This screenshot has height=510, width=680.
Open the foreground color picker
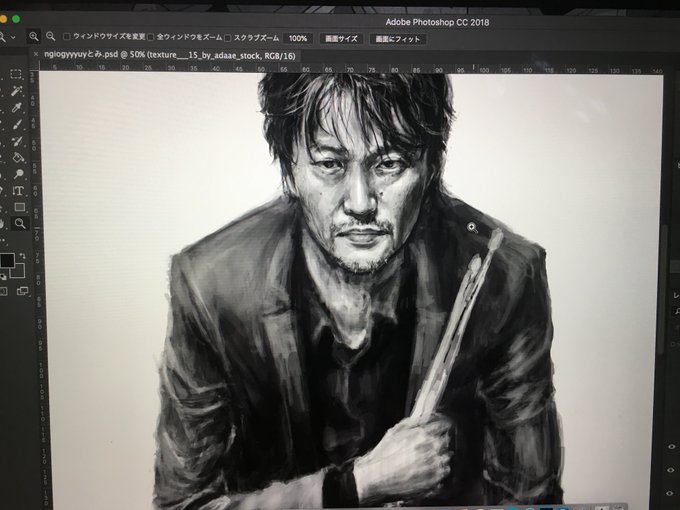pyautogui.click(x=7, y=260)
